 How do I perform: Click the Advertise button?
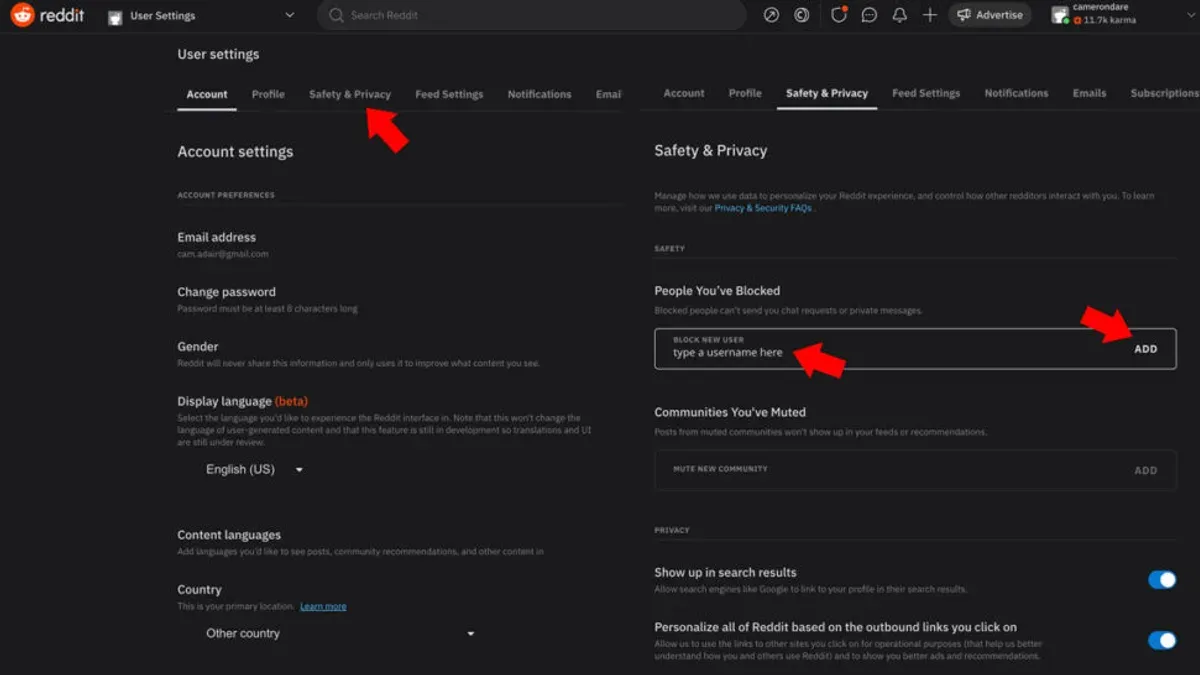coord(990,15)
